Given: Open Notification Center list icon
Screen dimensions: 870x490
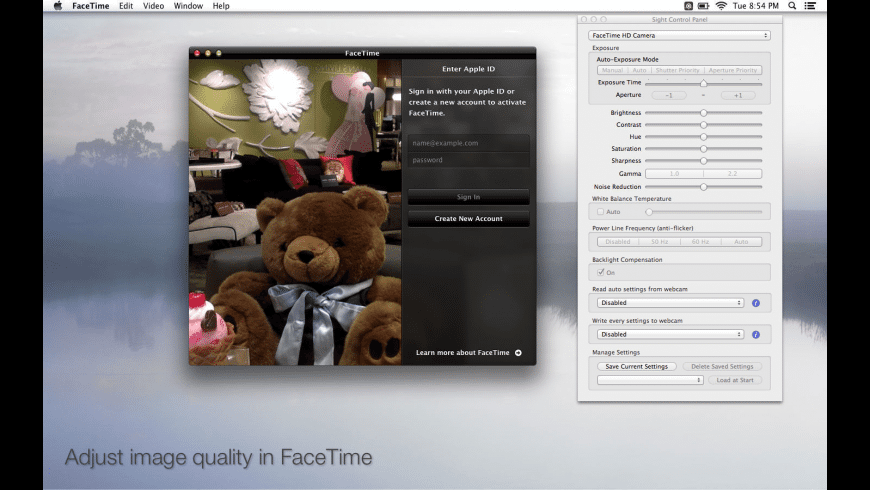Looking at the screenshot, I should pos(809,6).
